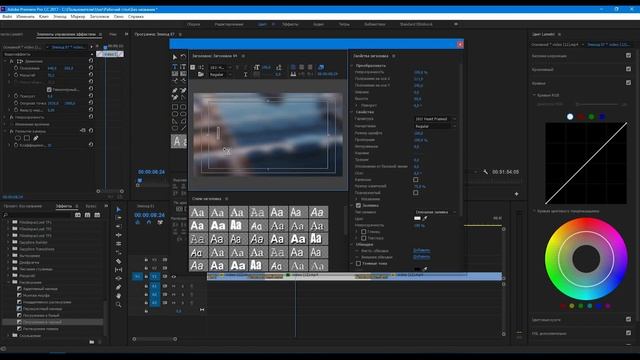Screen dimensions: 640x360
Task: Open the Файл menu
Action: pyautogui.click(x=7, y=17)
